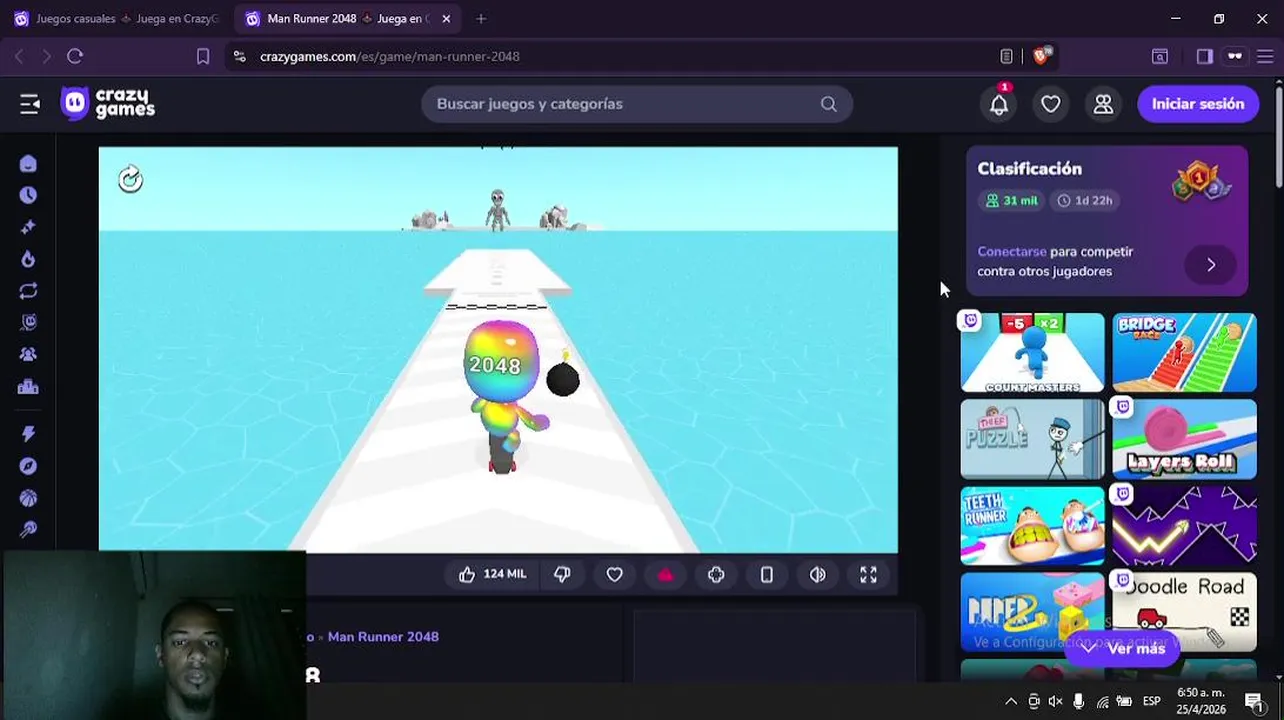The height and width of the screenshot is (720, 1284).
Task: Open the ESP language indicator
Action: point(1151,701)
